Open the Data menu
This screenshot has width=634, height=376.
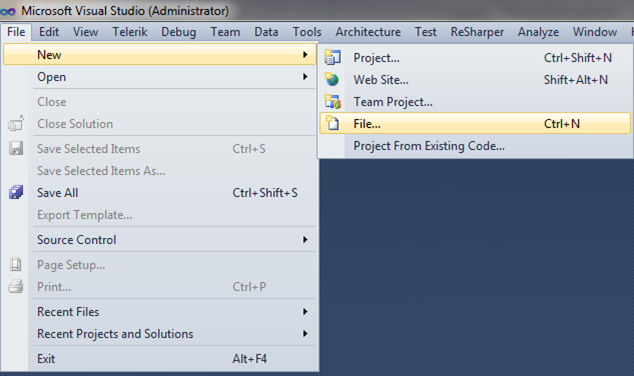click(266, 32)
